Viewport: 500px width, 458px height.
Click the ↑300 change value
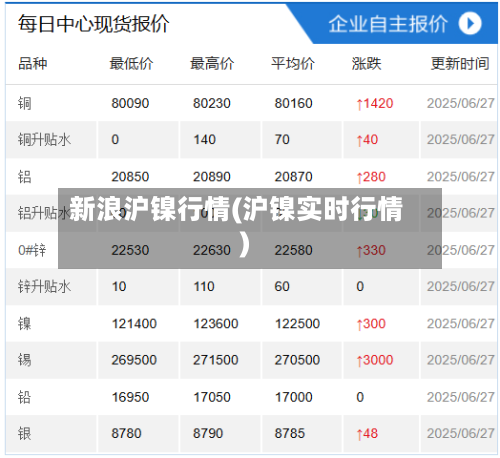[x=371, y=324]
